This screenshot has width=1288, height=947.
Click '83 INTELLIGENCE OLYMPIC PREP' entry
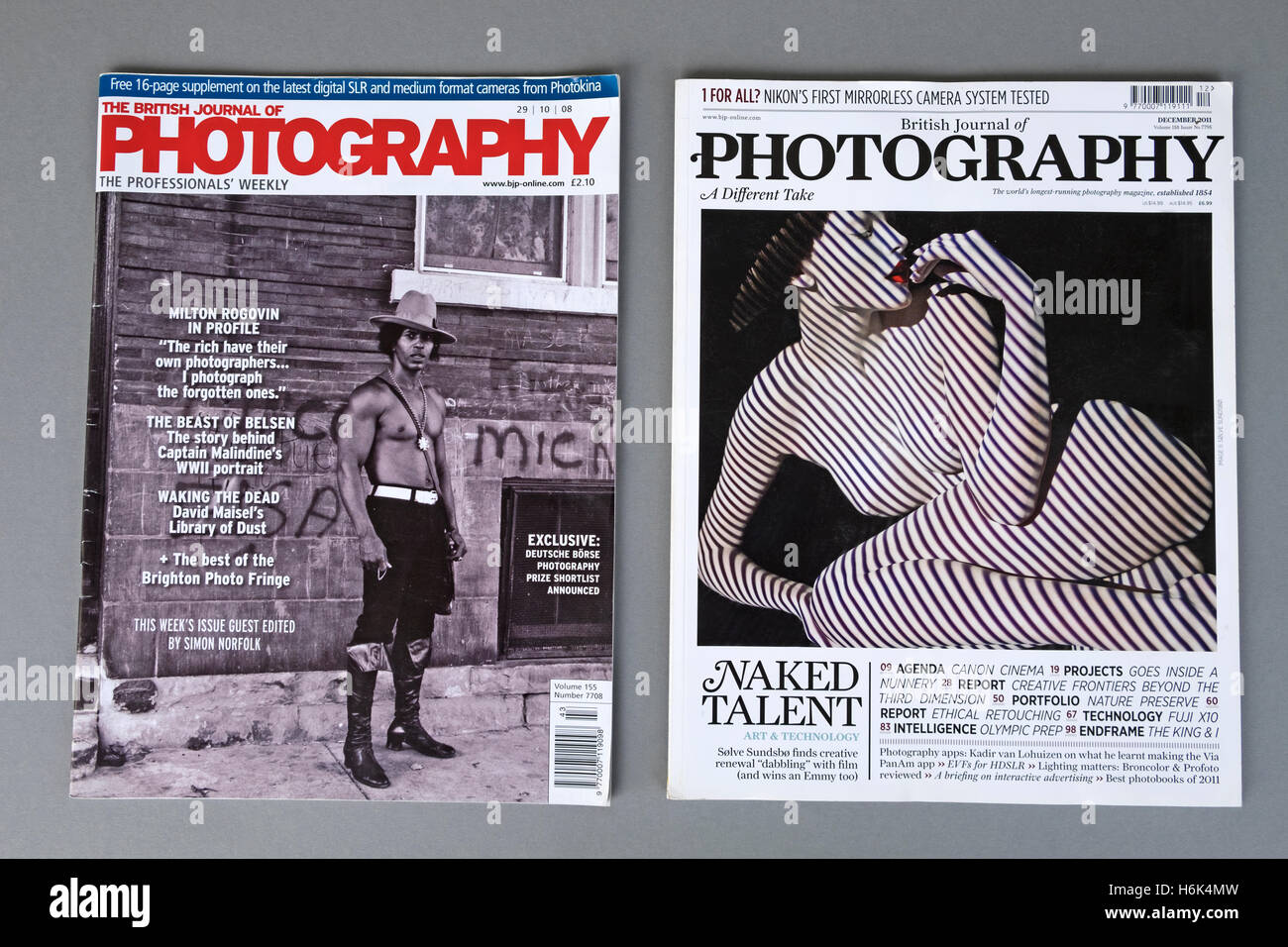[x=969, y=729]
